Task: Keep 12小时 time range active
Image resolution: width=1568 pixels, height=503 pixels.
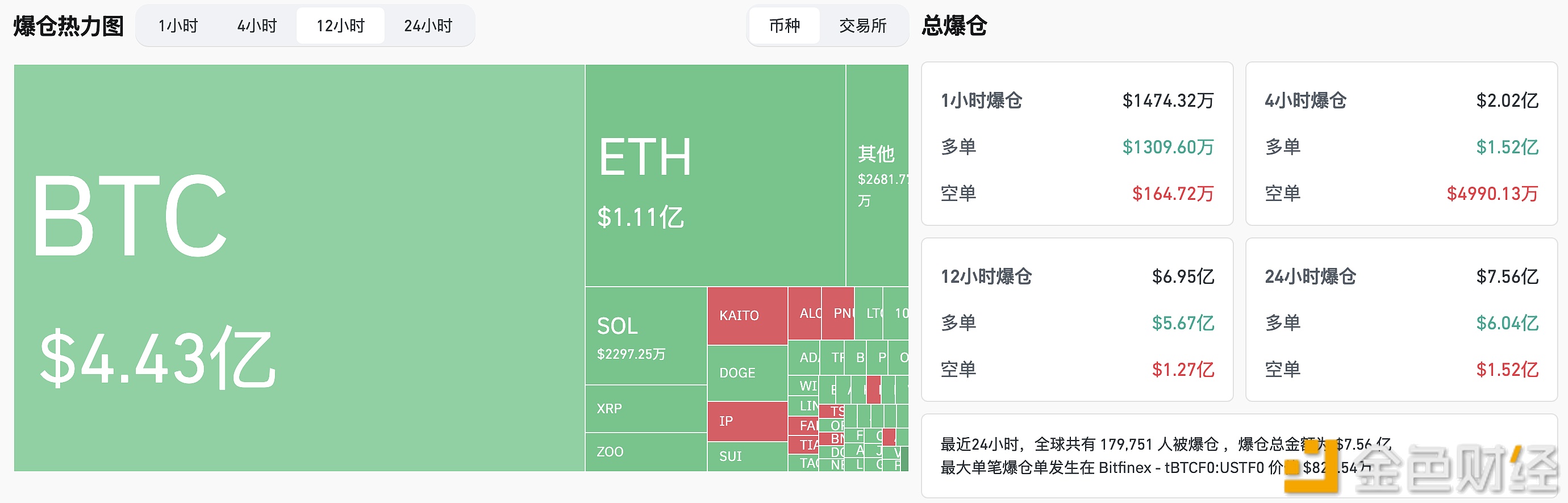Action: coord(341,26)
